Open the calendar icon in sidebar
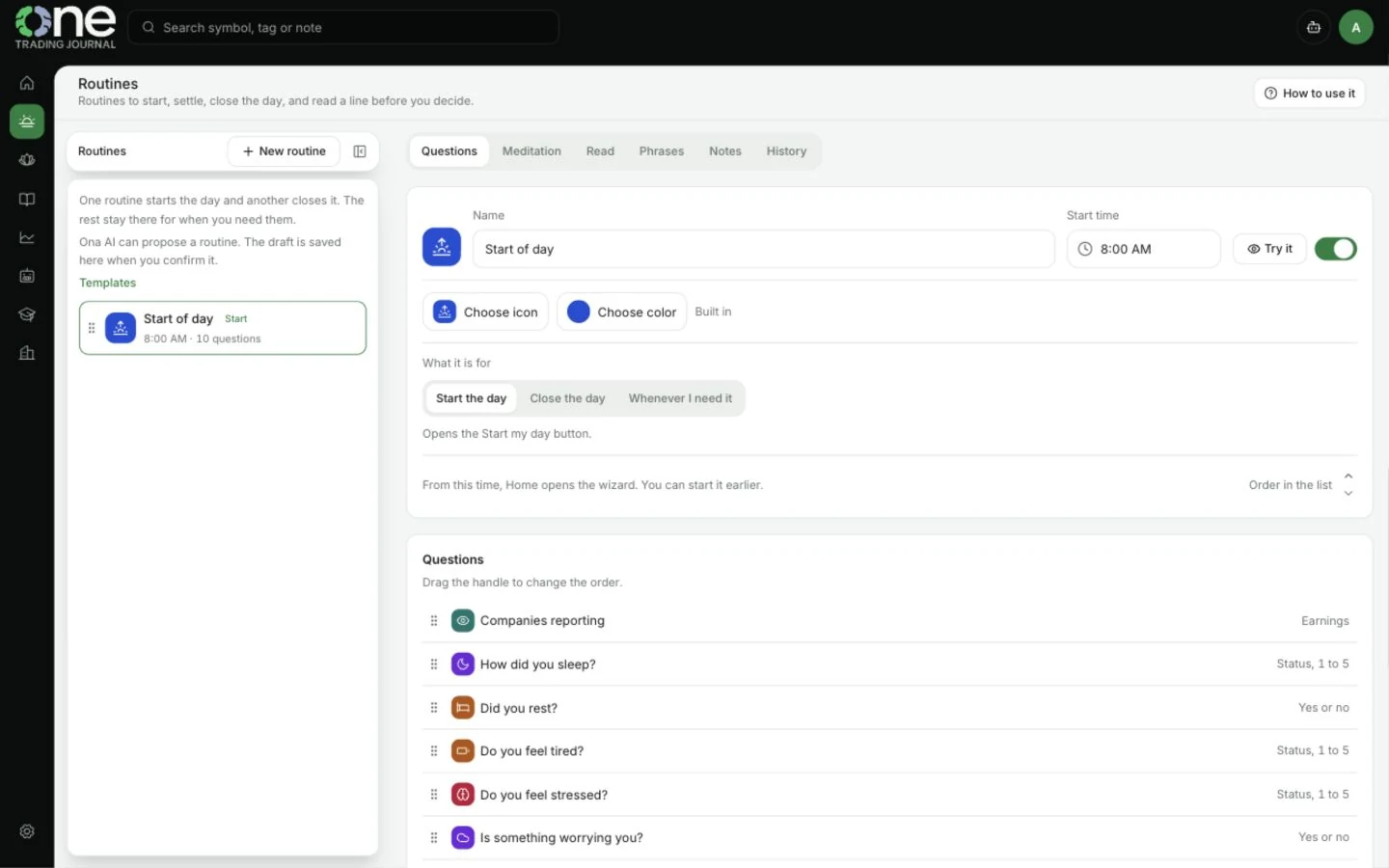The width and height of the screenshot is (1389, 868). (27, 276)
